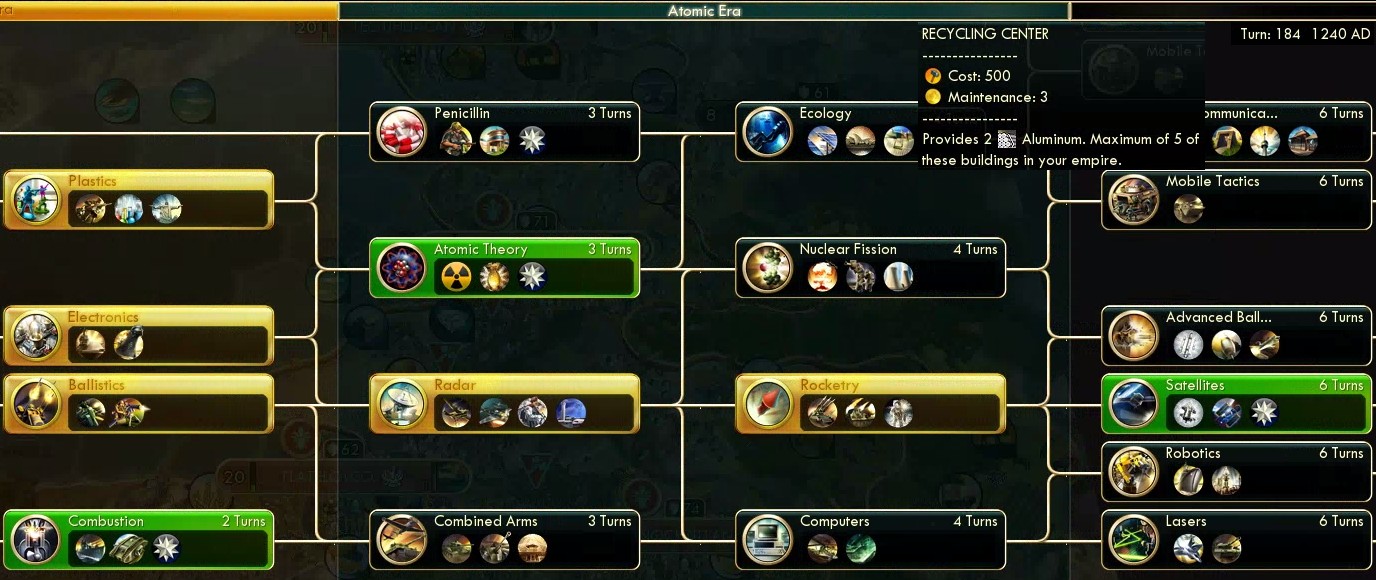Image resolution: width=1376 pixels, height=580 pixels.
Task: Select the researched Plastics technology
Action: click(x=138, y=200)
